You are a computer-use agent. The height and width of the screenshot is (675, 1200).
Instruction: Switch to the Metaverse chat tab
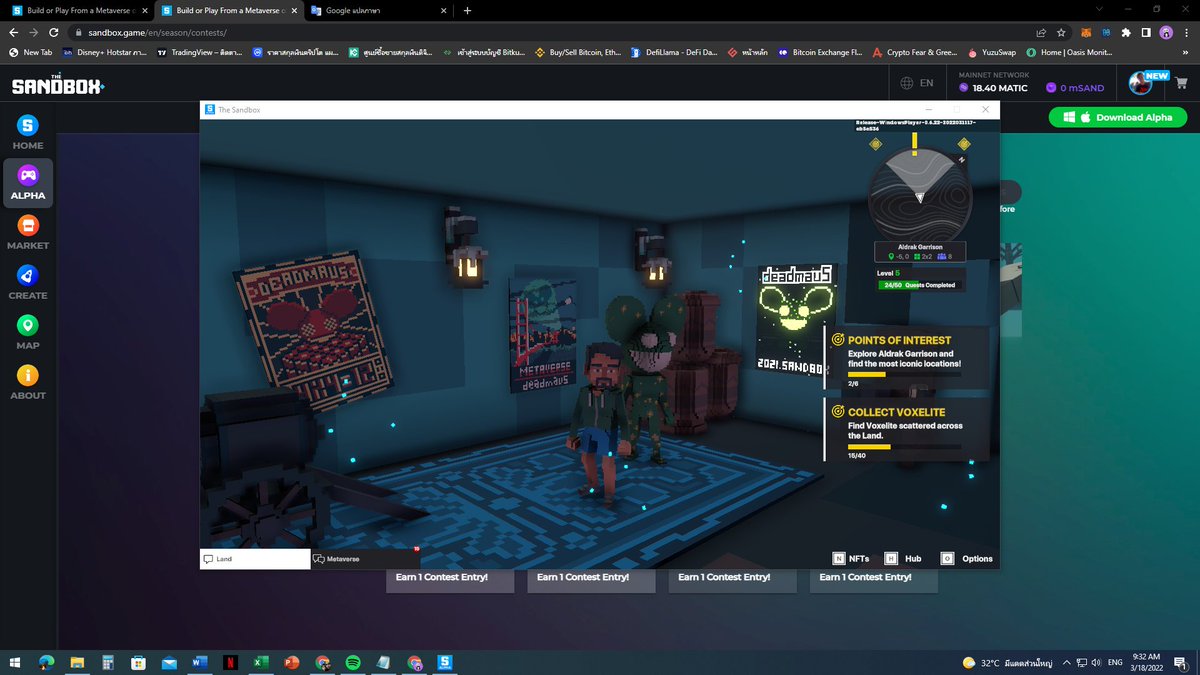pyautogui.click(x=365, y=559)
